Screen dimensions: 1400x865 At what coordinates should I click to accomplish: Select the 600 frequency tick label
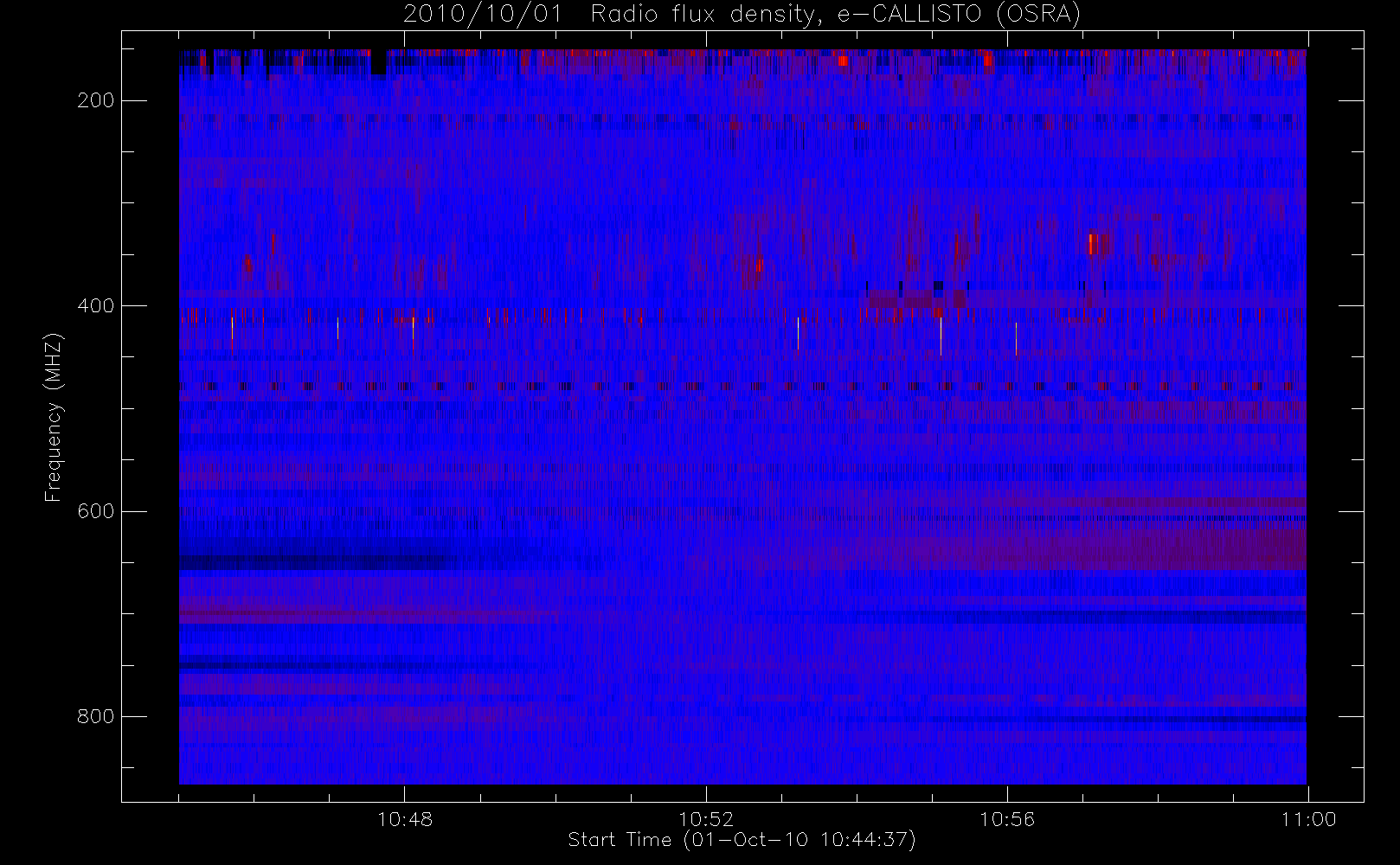[95, 511]
